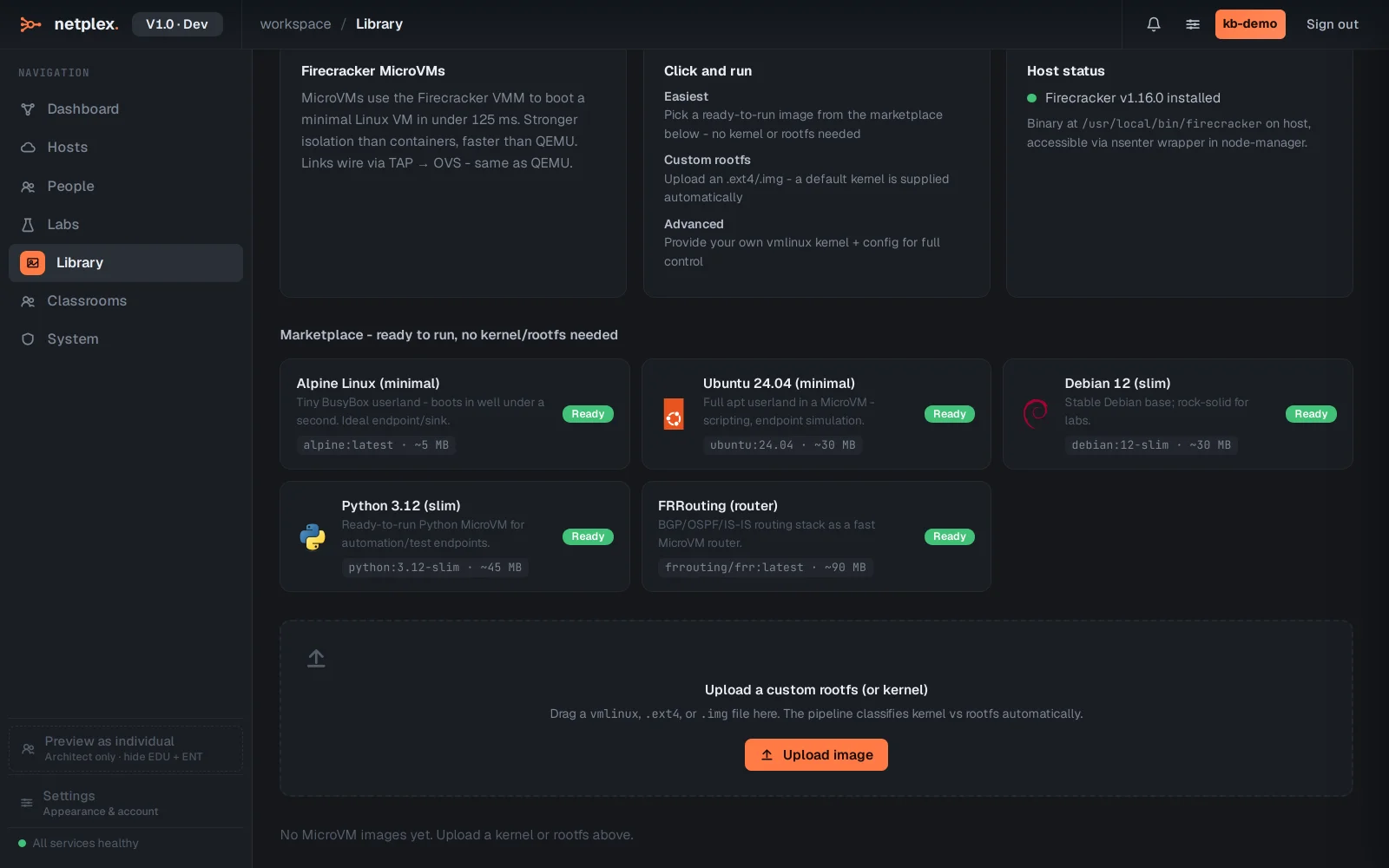Viewport: 1389px width, 868px height.
Task: Open notifications bell
Action: point(1154,24)
